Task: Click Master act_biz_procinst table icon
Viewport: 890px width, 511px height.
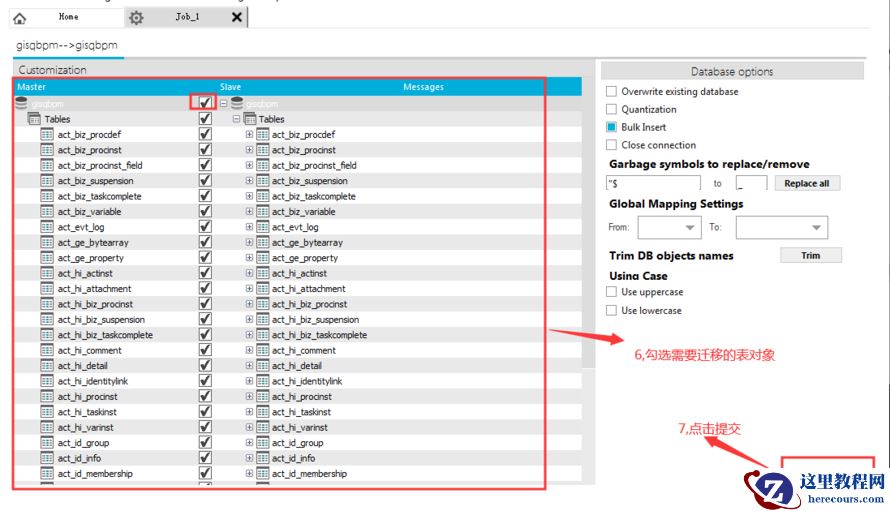Action: (x=47, y=150)
